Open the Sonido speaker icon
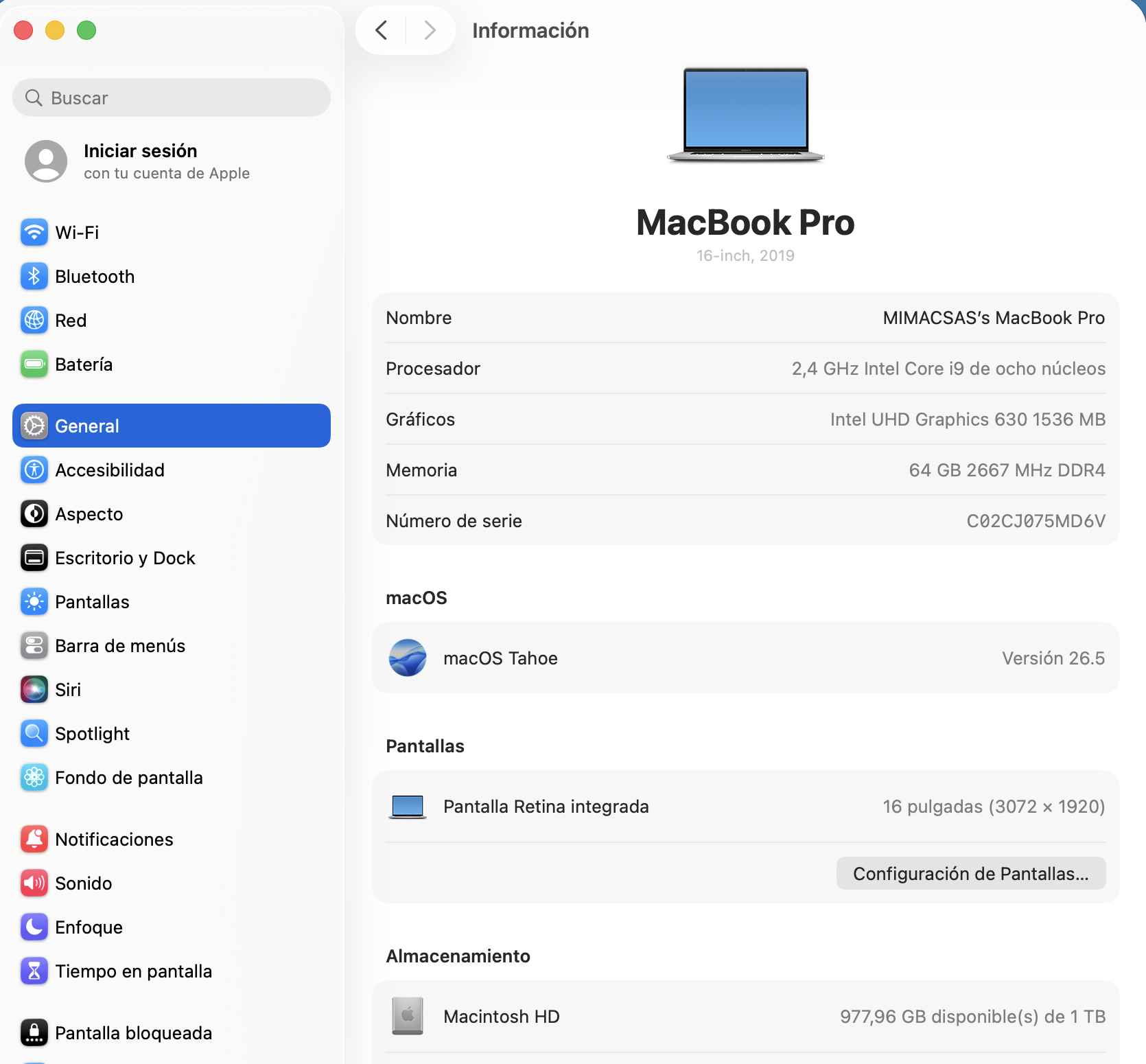 [x=34, y=883]
